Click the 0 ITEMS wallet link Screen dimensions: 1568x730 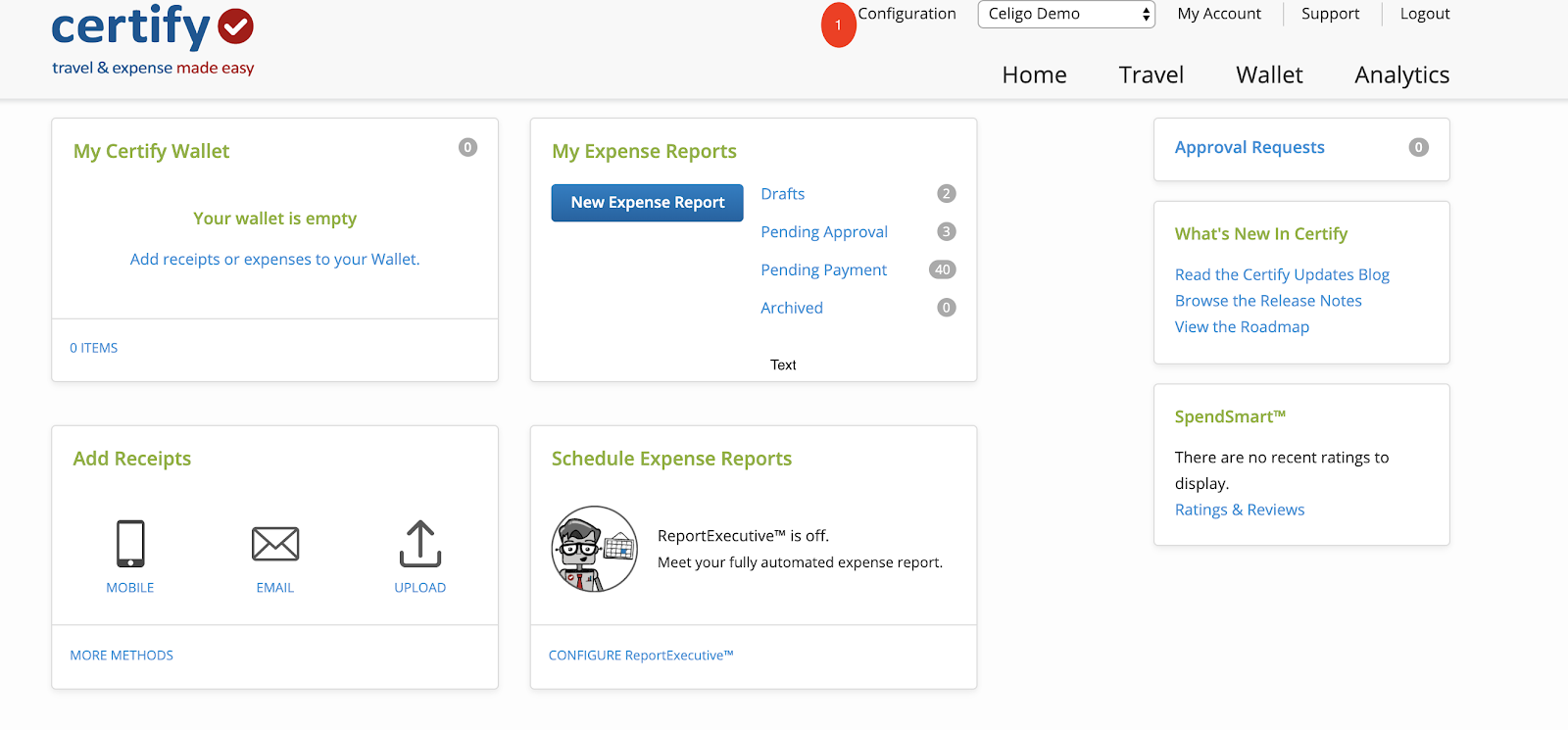click(x=93, y=348)
